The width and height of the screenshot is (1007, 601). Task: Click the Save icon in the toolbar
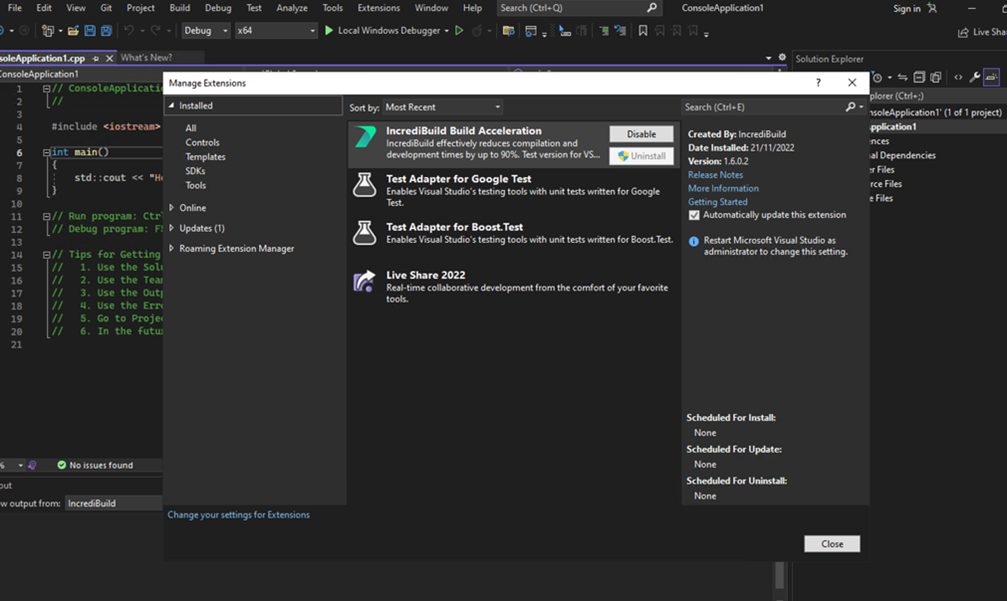pos(91,31)
